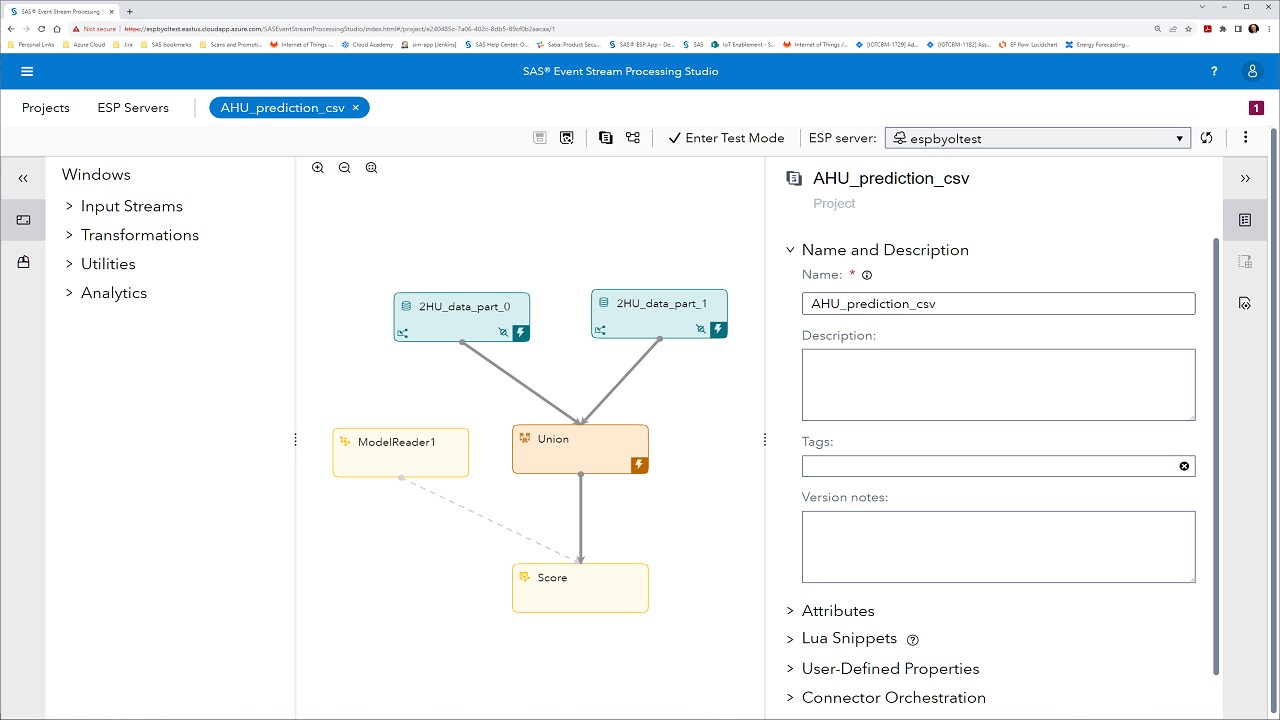Open the SAS bookmarks folder
Image resolution: width=1280 pixels, height=720 pixels.
pyautogui.click(x=166, y=44)
